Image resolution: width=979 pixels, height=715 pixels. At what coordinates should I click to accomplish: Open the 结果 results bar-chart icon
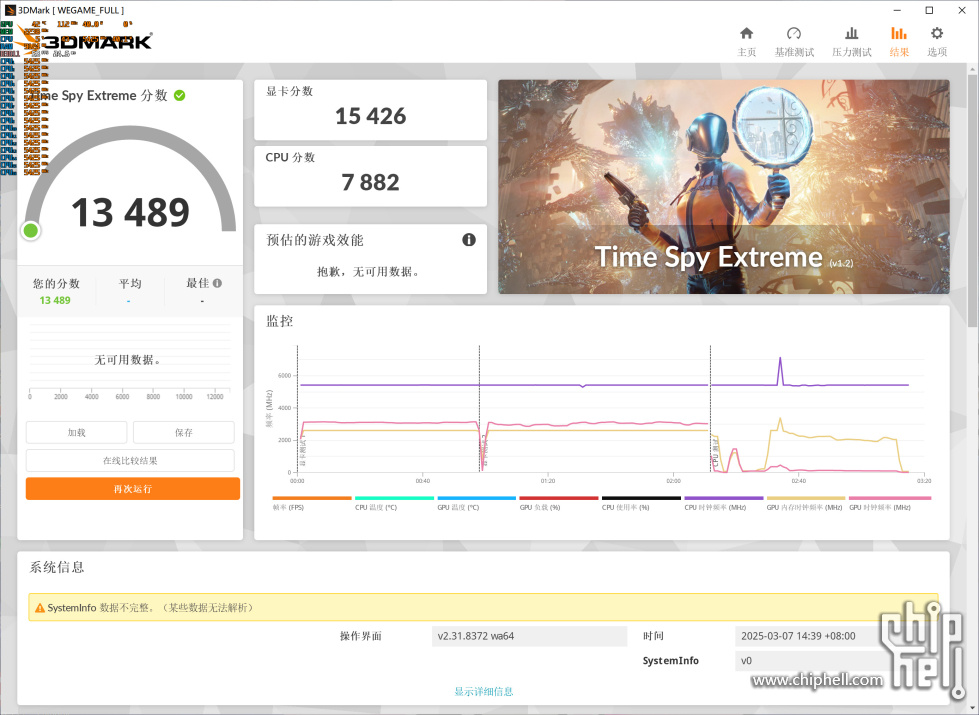pyautogui.click(x=898, y=34)
